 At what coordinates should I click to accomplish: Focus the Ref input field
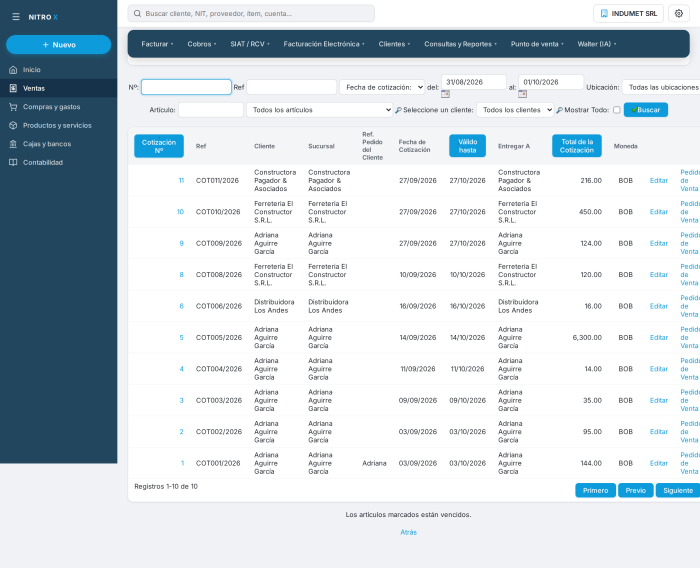pos(292,87)
